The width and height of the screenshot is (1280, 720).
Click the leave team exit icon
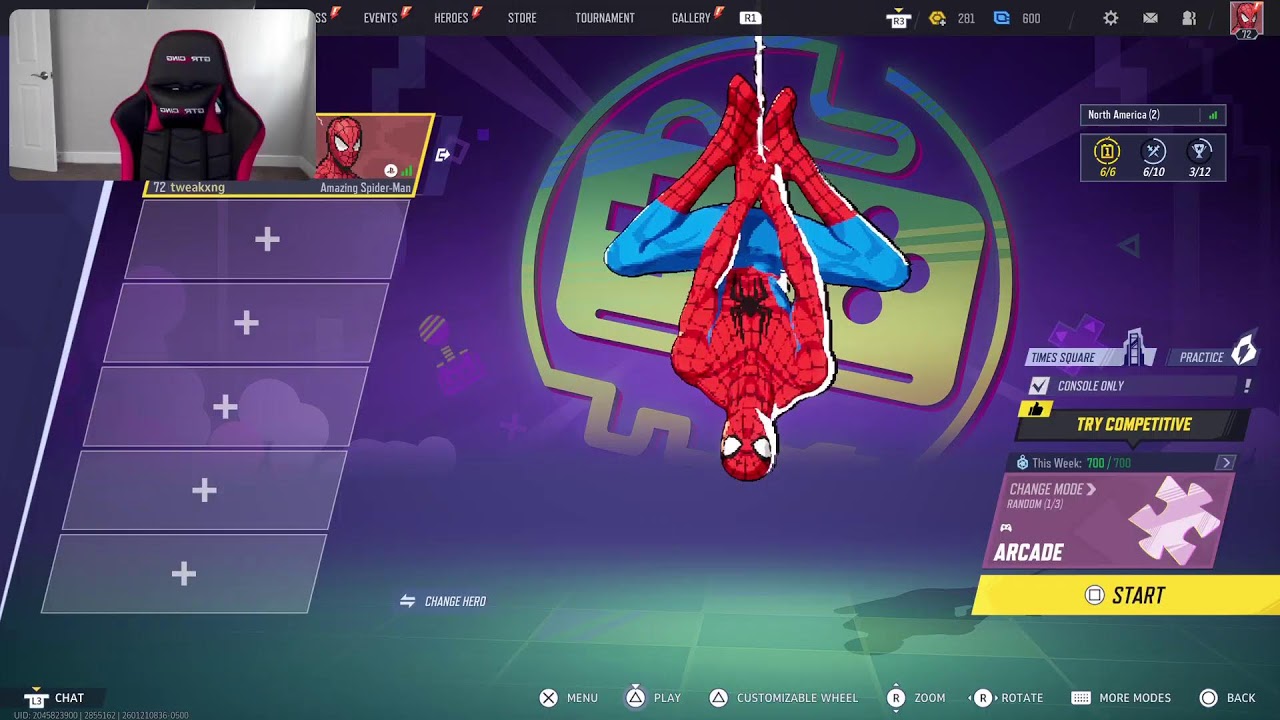[x=443, y=155]
